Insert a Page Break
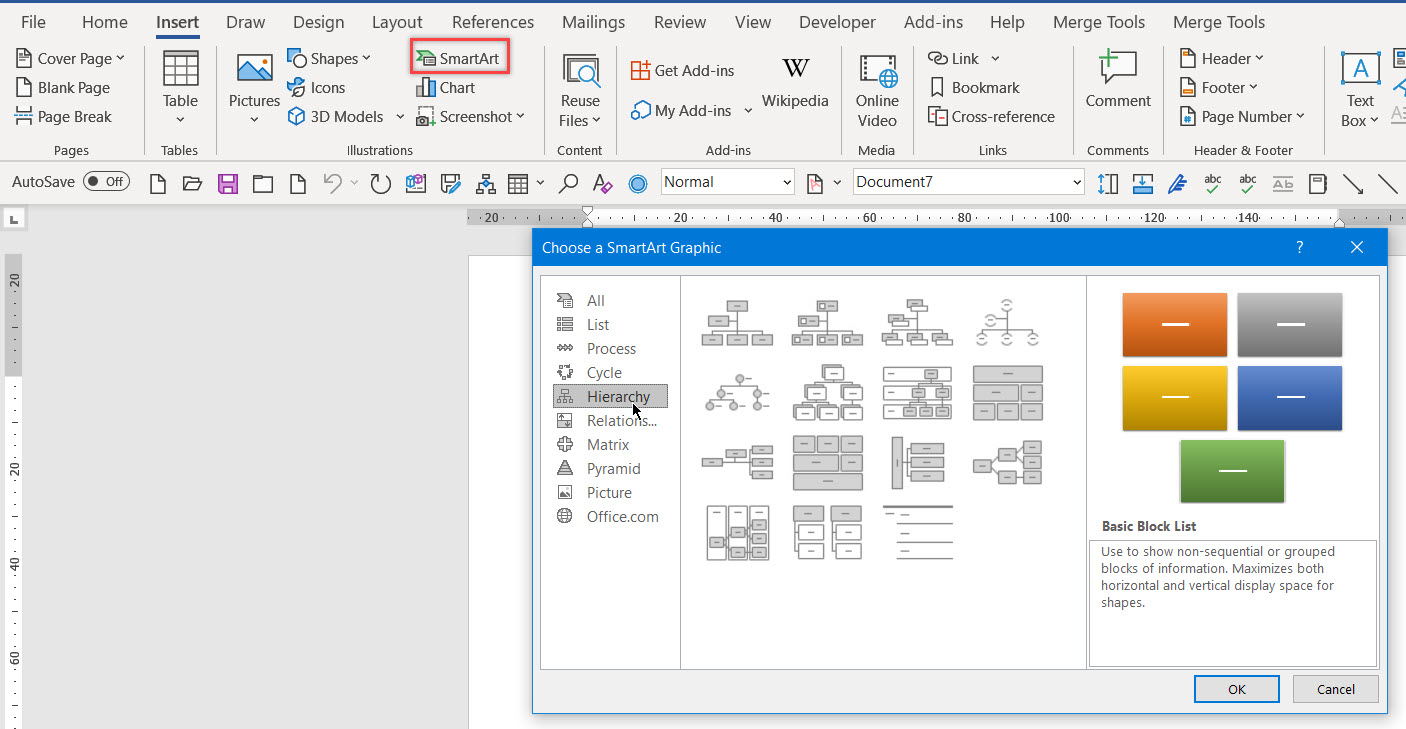Viewport: 1406px width, 729px height. (63, 117)
